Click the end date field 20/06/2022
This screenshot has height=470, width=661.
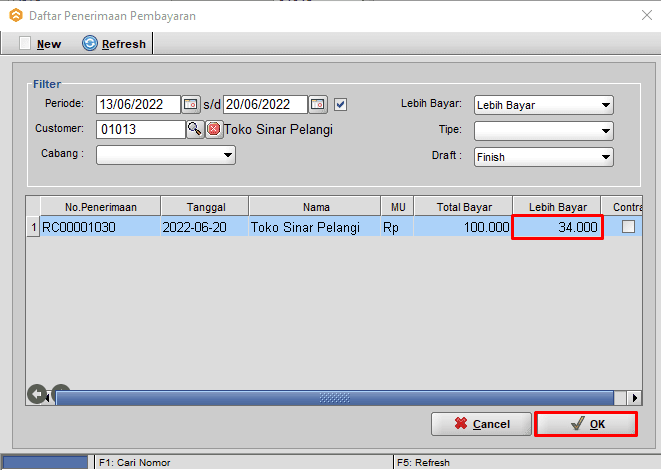265,104
